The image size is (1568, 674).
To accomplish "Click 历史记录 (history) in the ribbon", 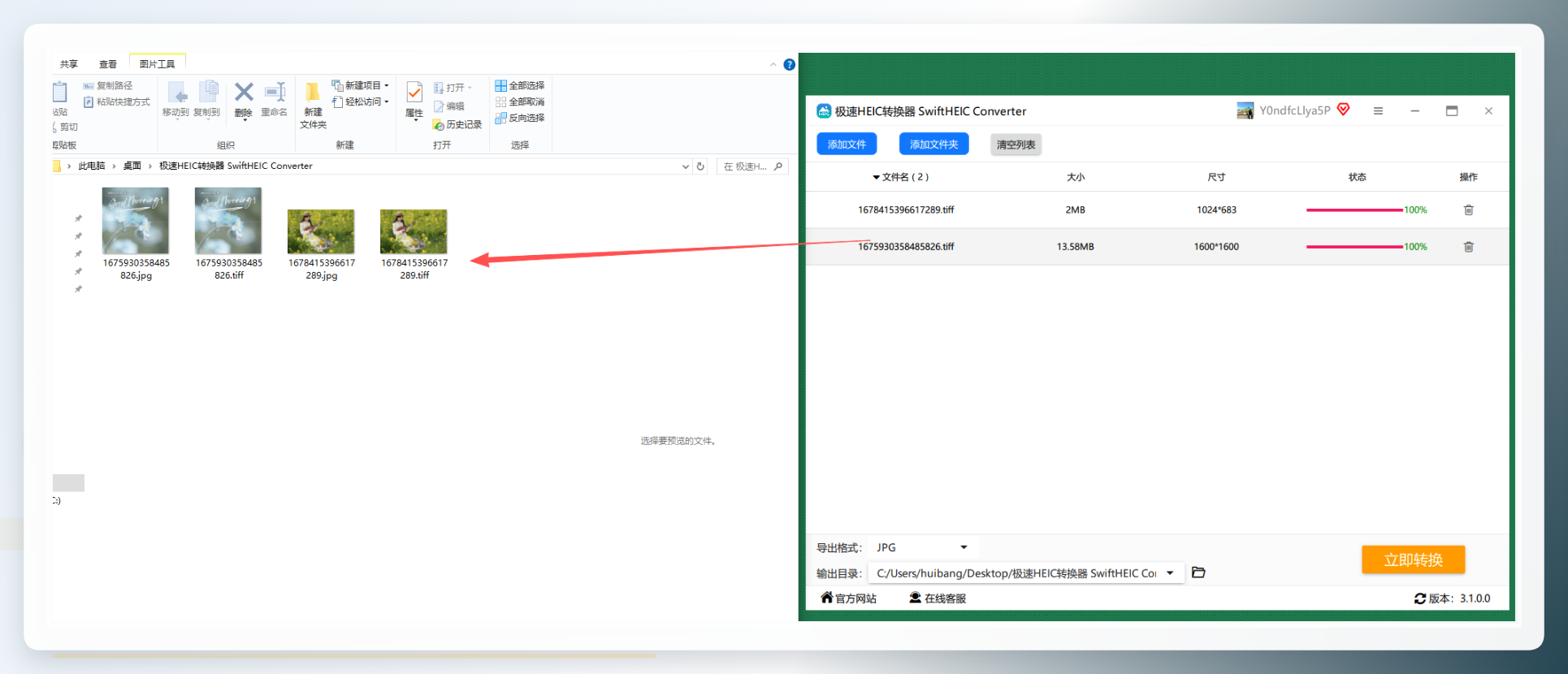I will pyautogui.click(x=457, y=124).
